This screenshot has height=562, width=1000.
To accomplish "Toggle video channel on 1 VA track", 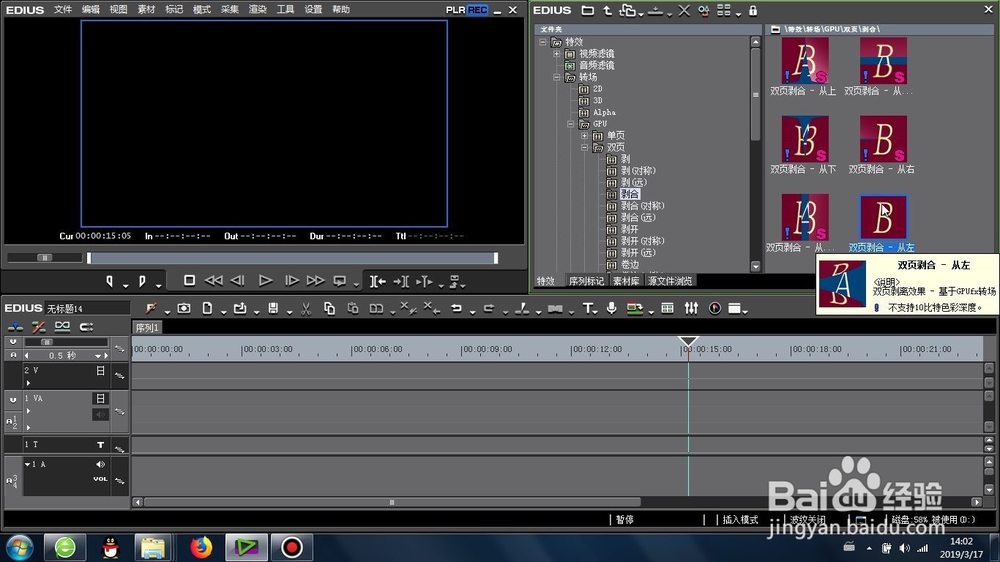I will pyautogui.click(x=100, y=399).
